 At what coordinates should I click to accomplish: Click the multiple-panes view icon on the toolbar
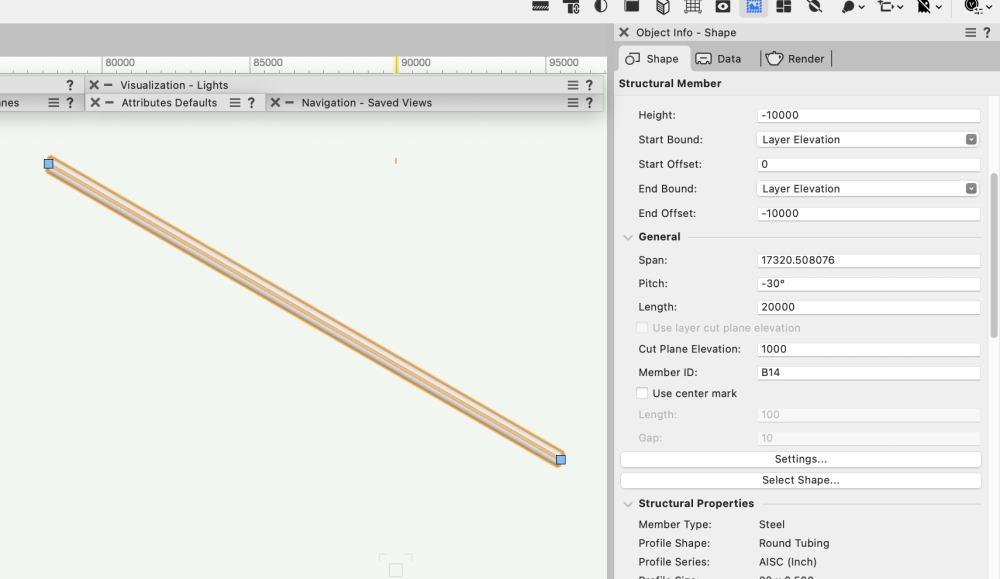(785, 7)
